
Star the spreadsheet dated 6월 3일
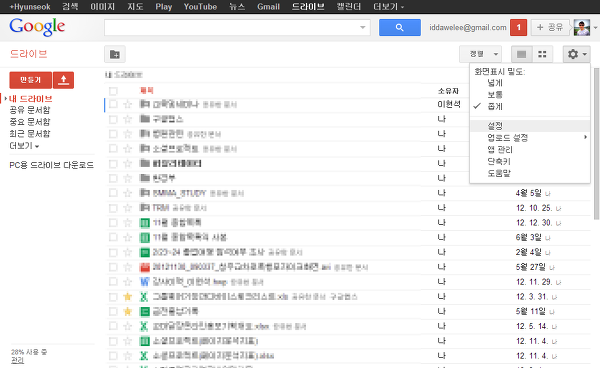pyautogui.click(x=127, y=238)
